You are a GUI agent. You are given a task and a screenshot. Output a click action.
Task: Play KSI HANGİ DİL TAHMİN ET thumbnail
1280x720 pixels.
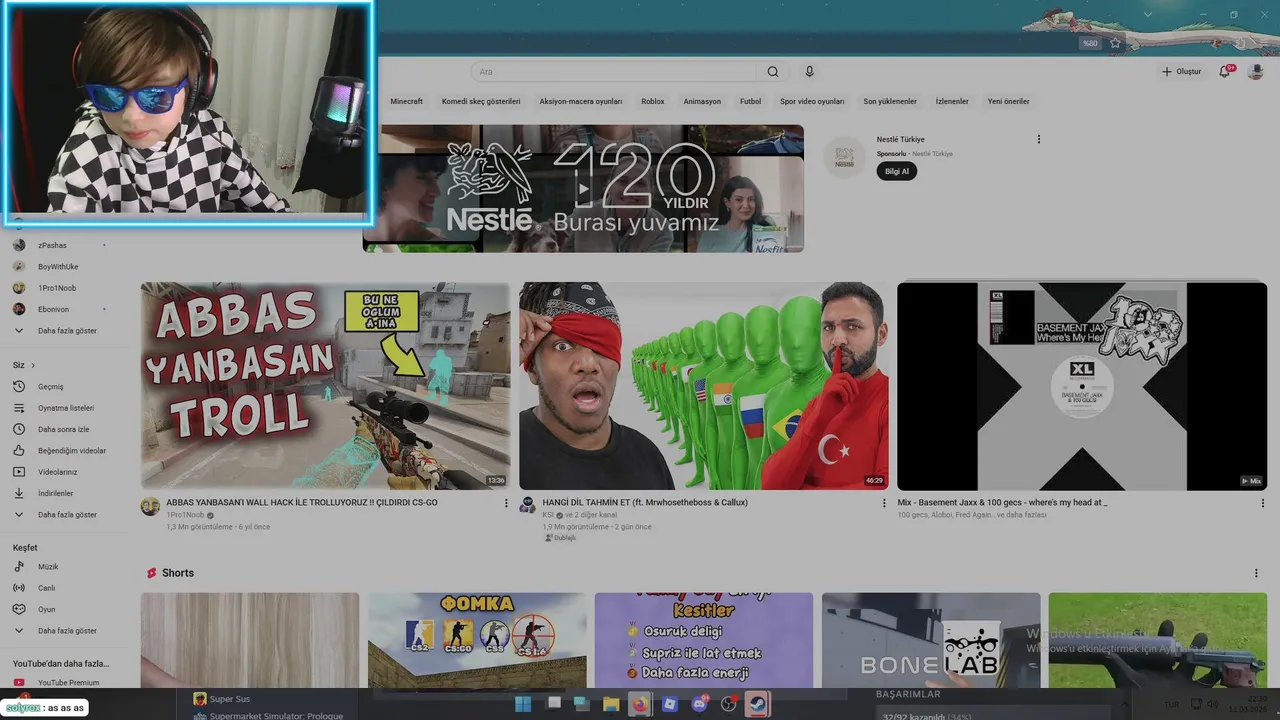[x=703, y=386]
